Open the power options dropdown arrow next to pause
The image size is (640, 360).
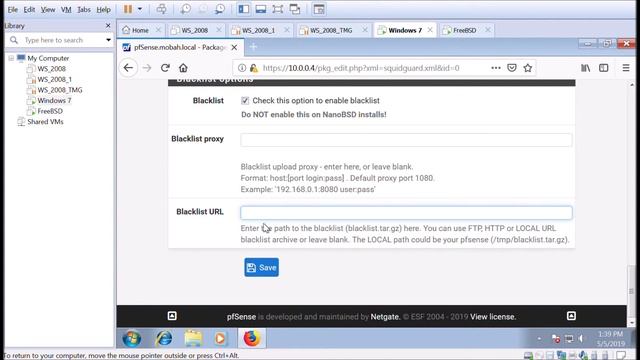tap(140, 9)
